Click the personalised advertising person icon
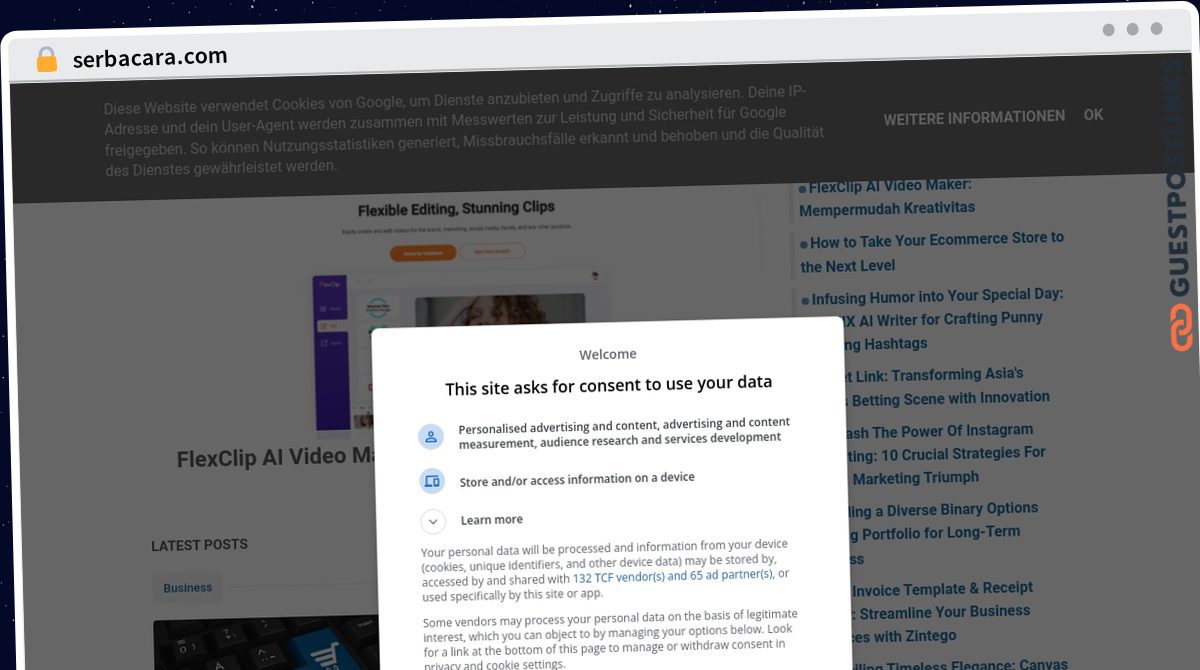The height and width of the screenshot is (670, 1200). (x=431, y=436)
